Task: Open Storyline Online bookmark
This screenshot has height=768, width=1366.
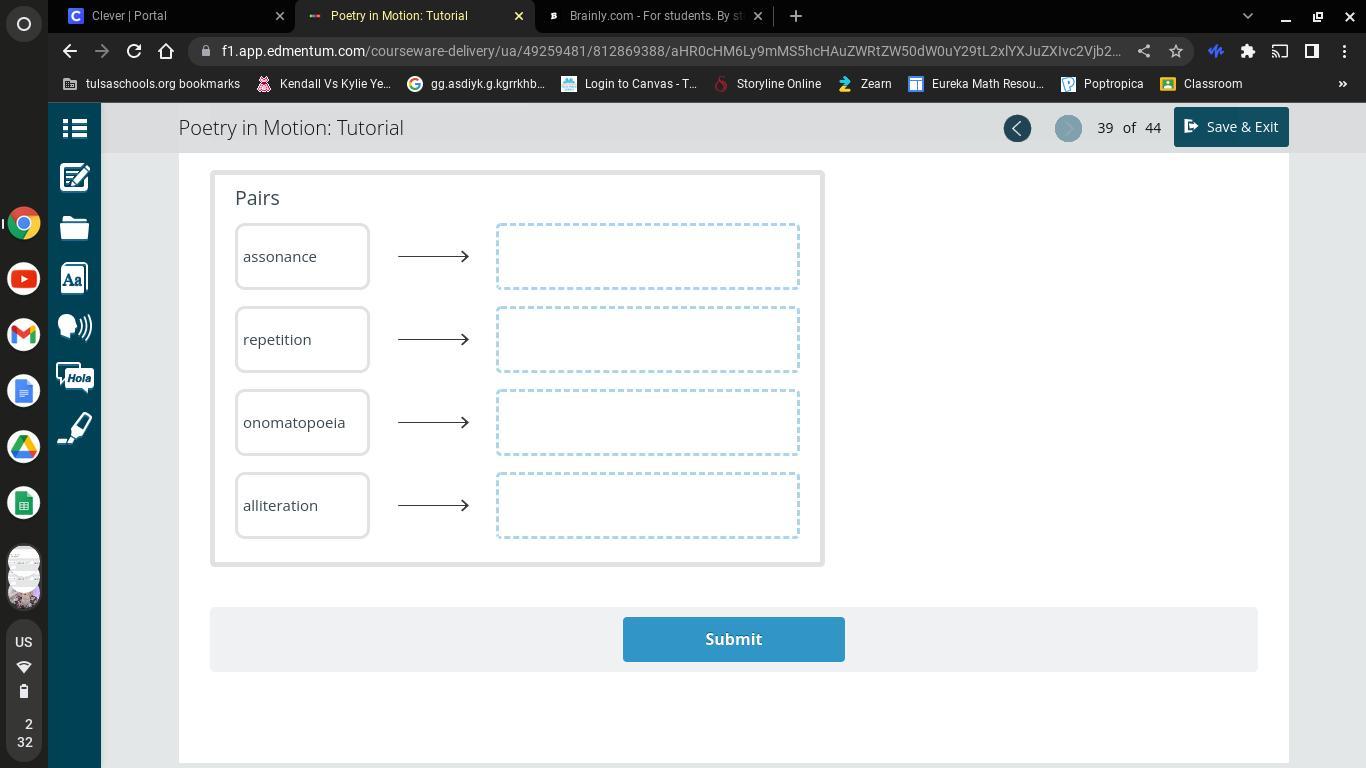Action: [x=768, y=84]
